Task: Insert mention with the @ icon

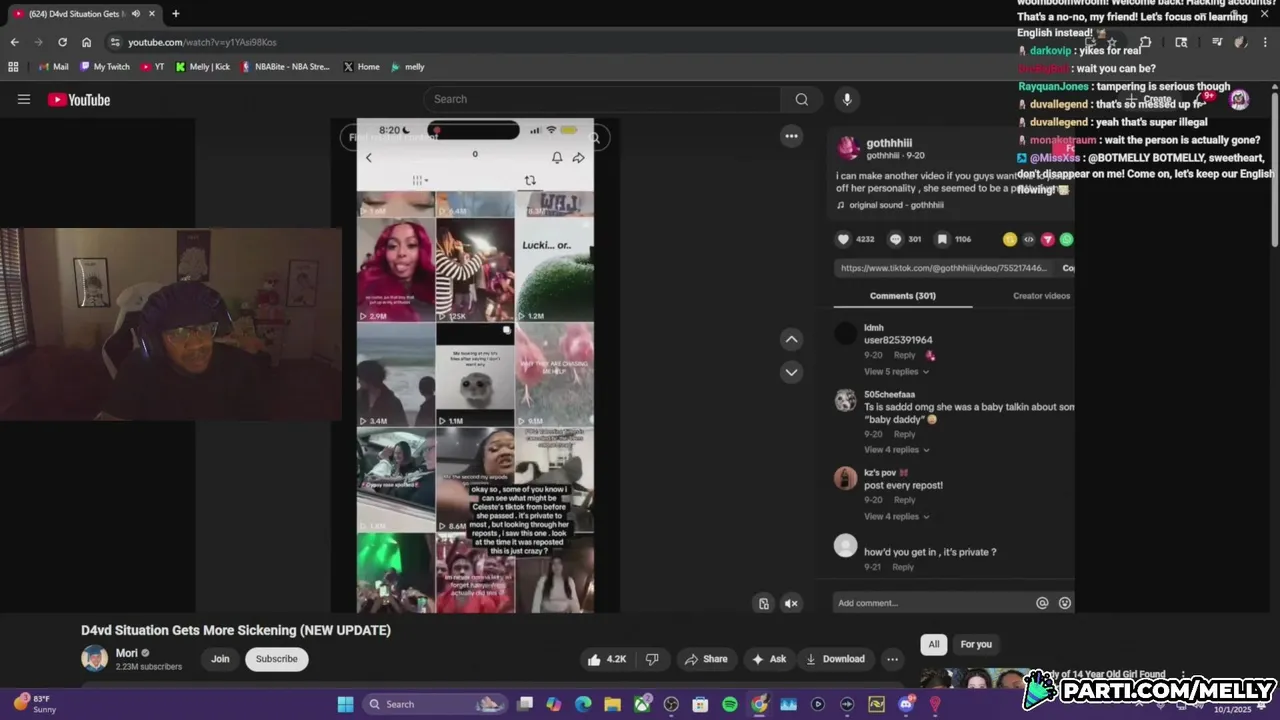Action: [1042, 603]
